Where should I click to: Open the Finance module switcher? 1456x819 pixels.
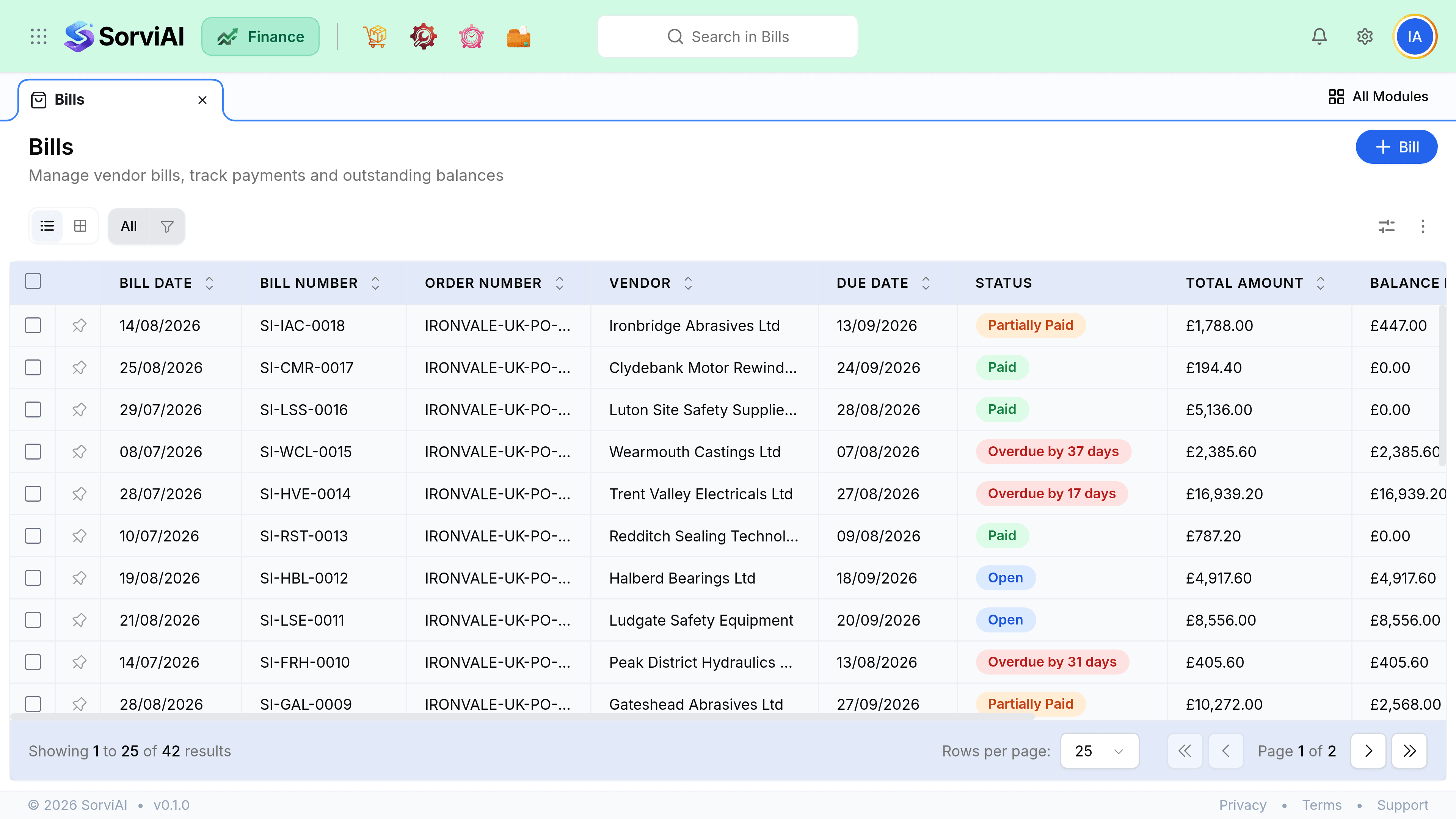pyautogui.click(x=260, y=37)
